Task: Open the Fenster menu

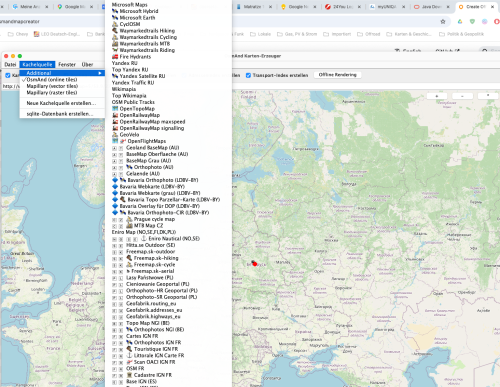Action: (x=67, y=64)
